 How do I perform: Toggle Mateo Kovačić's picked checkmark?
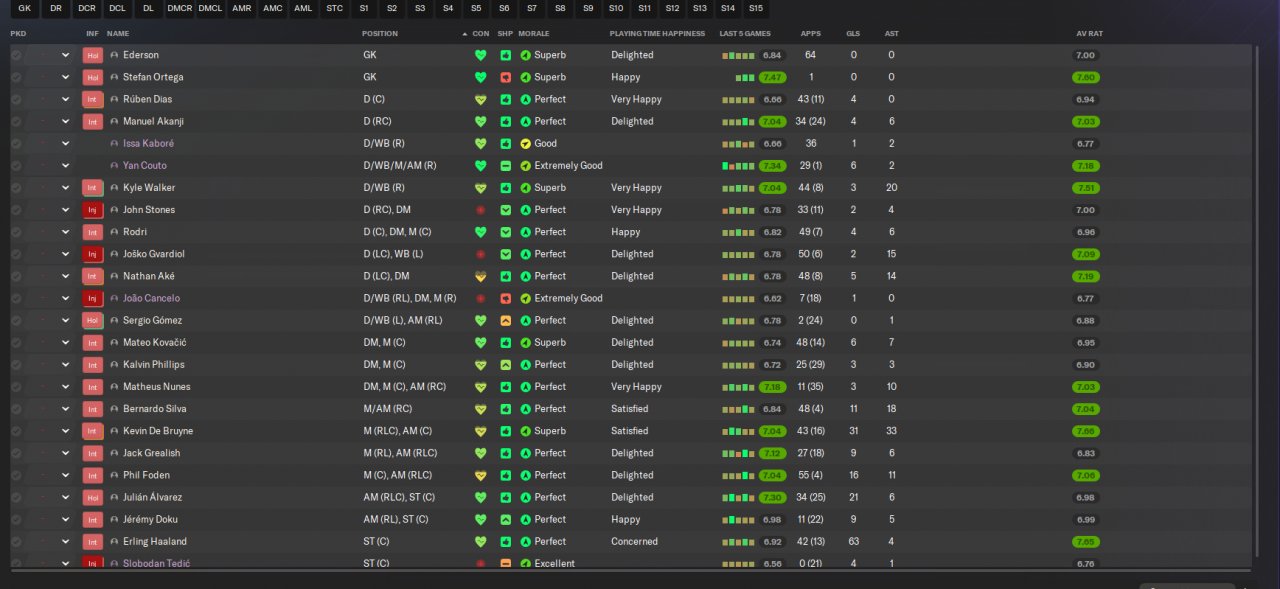tap(16, 343)
